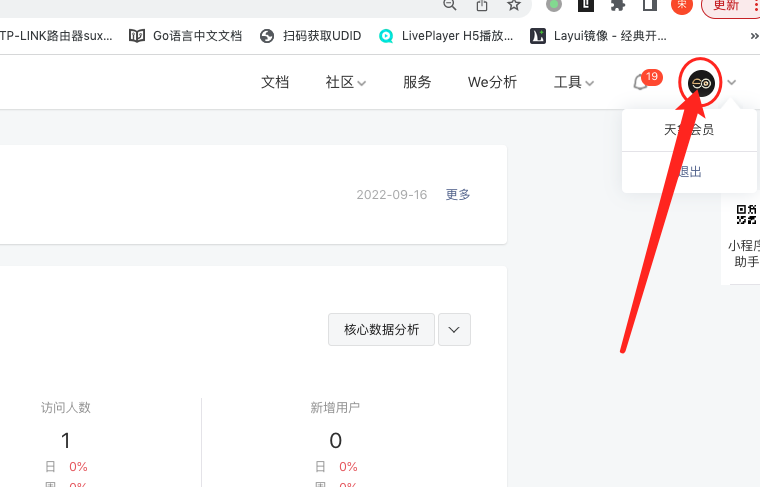Click the 更多 link
760x487 pixels.
tap(458, 194)
